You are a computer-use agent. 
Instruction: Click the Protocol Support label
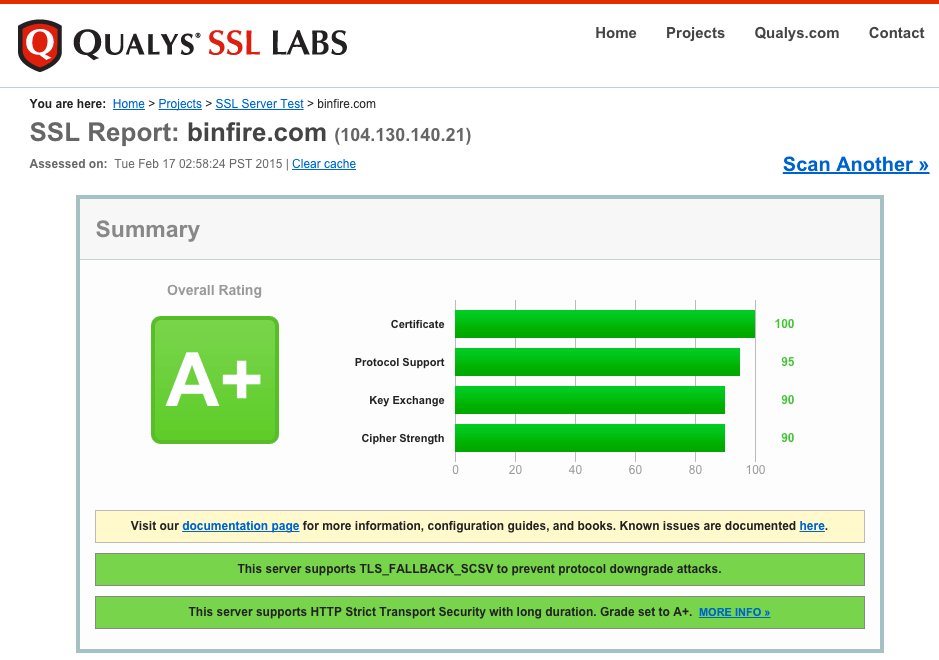tap(399, 362)
